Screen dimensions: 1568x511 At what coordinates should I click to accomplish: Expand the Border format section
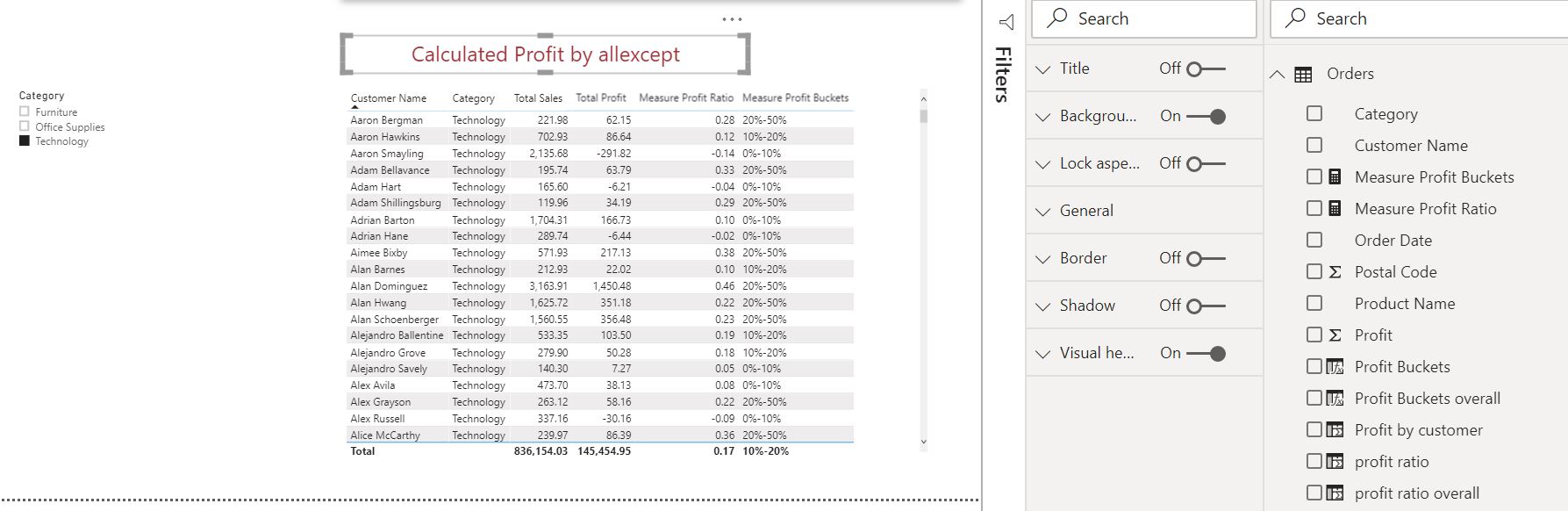click(x=1043, y=259)
